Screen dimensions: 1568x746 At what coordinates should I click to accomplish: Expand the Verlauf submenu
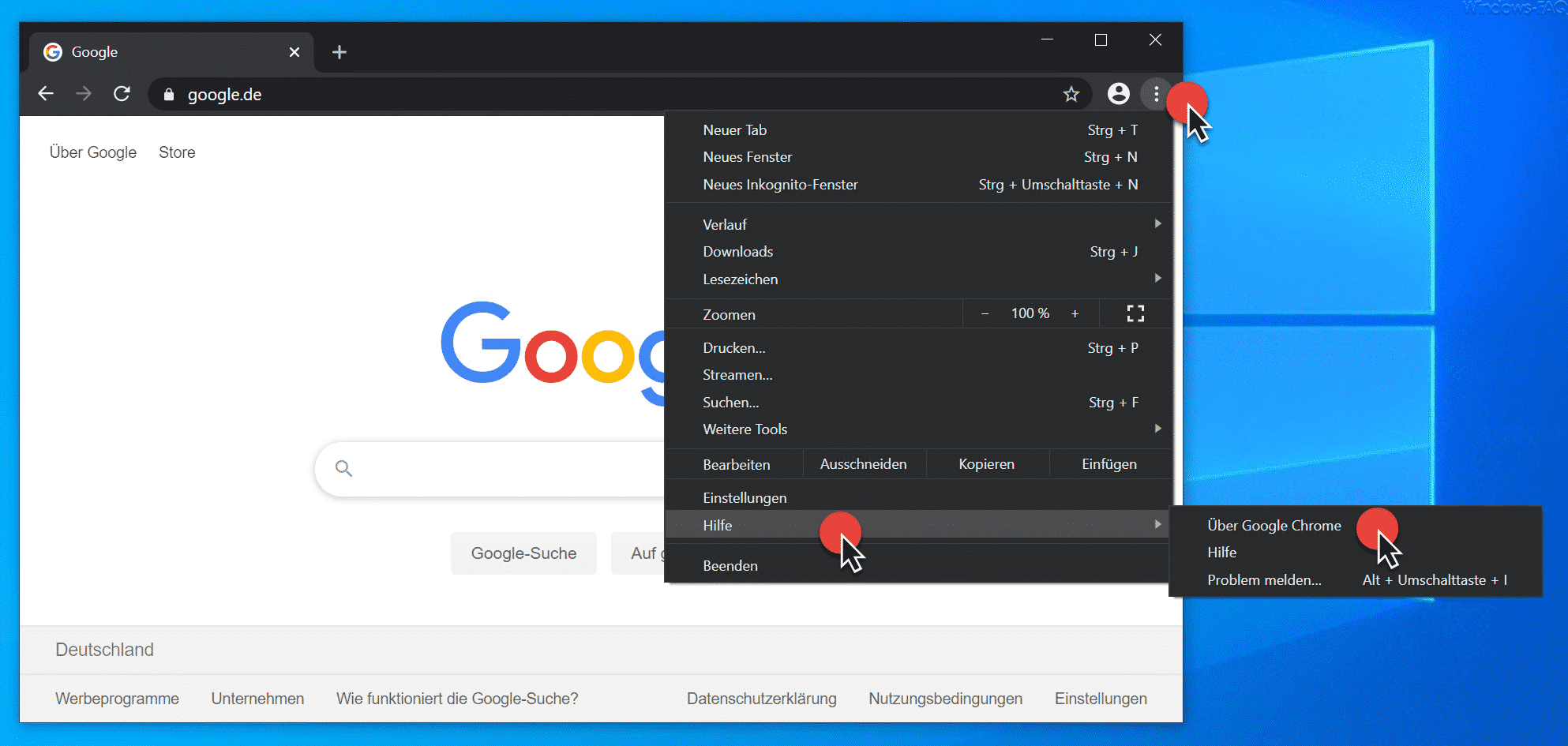[x=917, y=224]
